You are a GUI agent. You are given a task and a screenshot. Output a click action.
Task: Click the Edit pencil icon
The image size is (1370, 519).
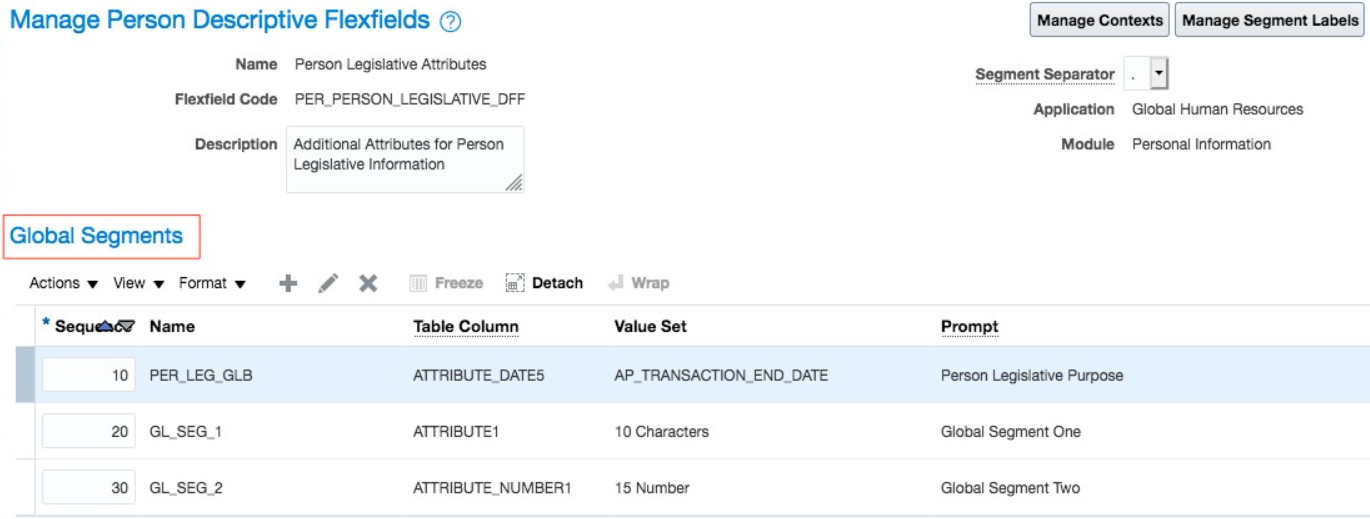328,283
